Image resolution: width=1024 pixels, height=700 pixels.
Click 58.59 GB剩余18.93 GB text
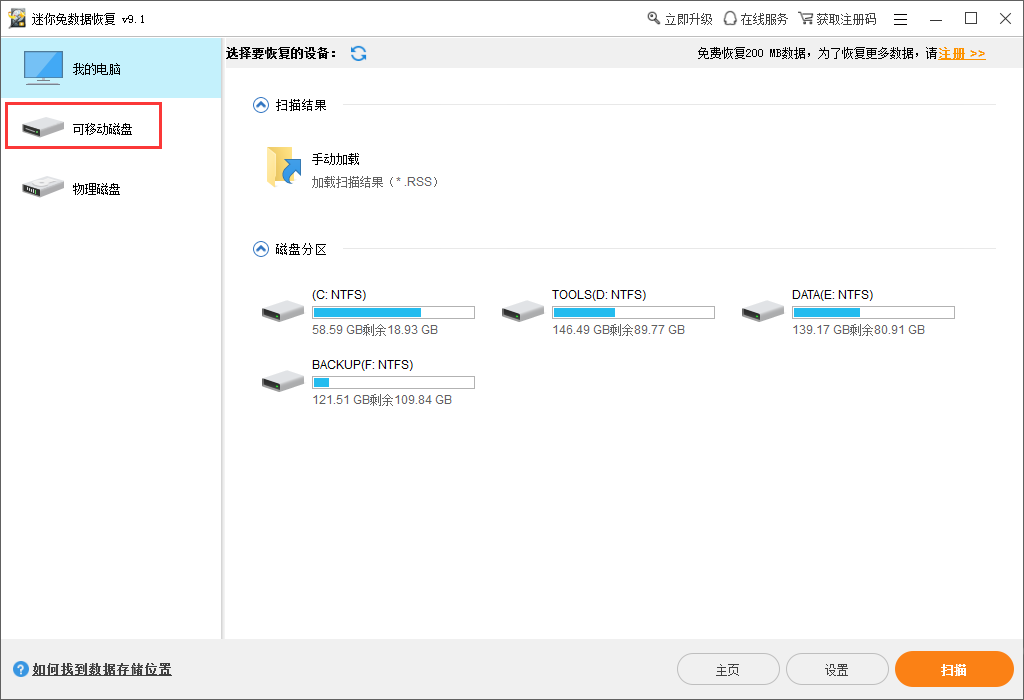pyautogui.click(x=375, y=330)
